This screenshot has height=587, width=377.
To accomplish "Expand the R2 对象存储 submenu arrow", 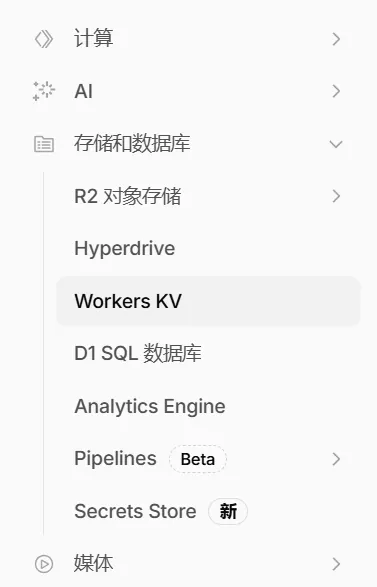I will [336, 196].
